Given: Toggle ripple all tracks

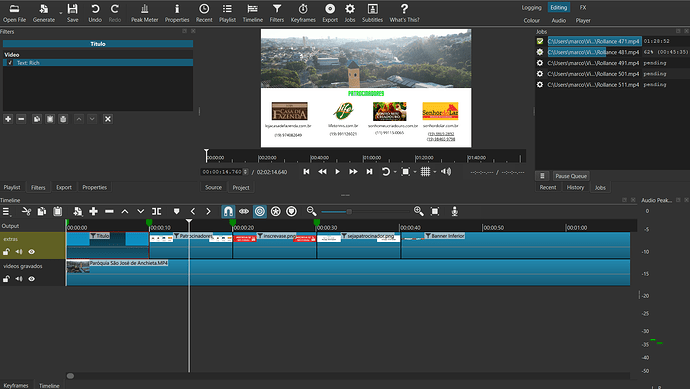Looking at the screenshot, I should point(275,212).
